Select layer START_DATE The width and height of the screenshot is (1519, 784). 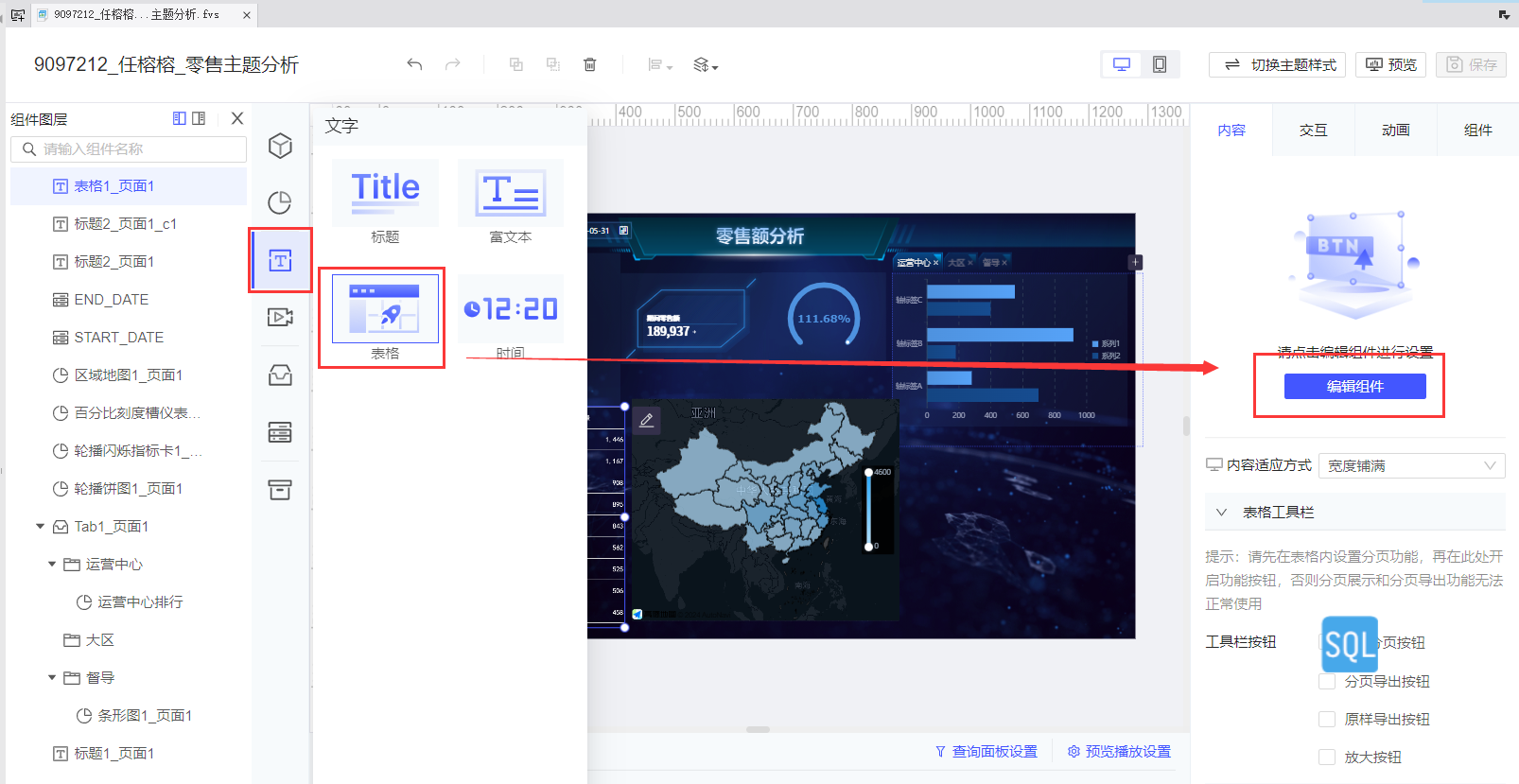point(129,338)
